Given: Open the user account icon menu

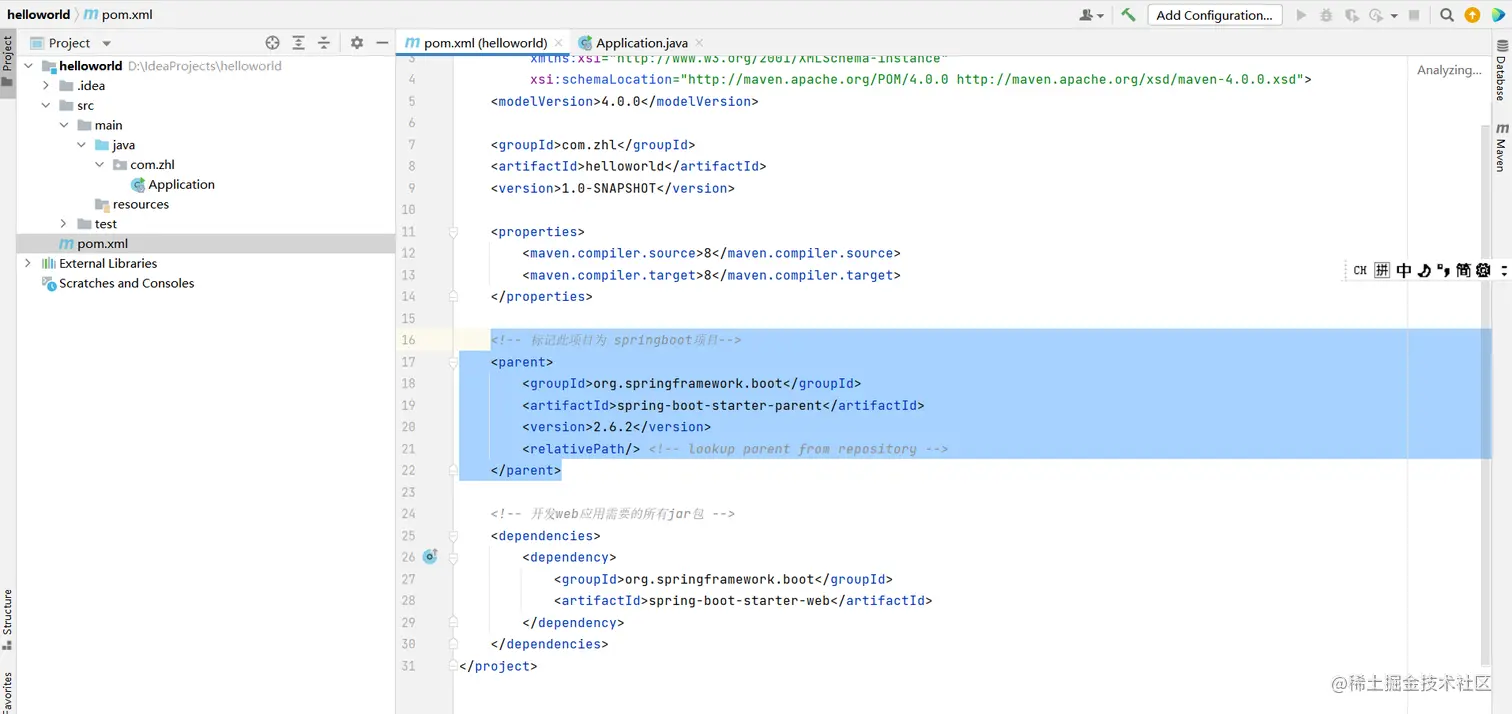Looking at the screenshot, I should [x=1091, y=15].
